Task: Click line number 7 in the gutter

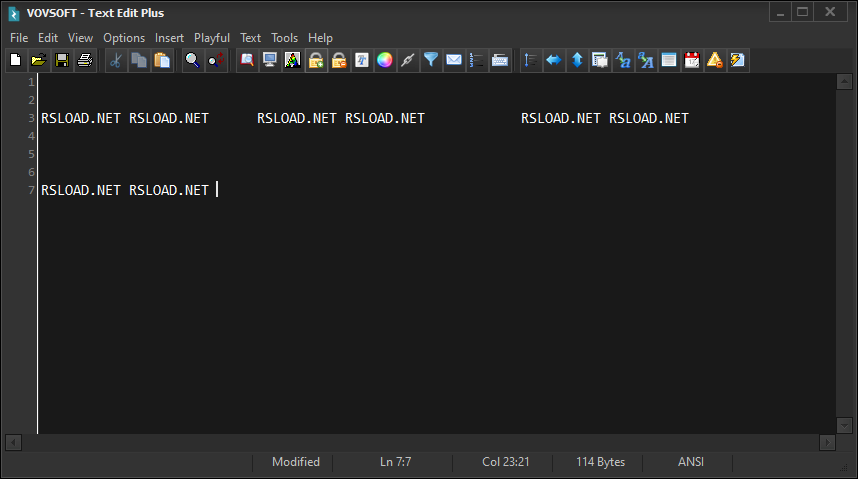Action: pos(32,191)
